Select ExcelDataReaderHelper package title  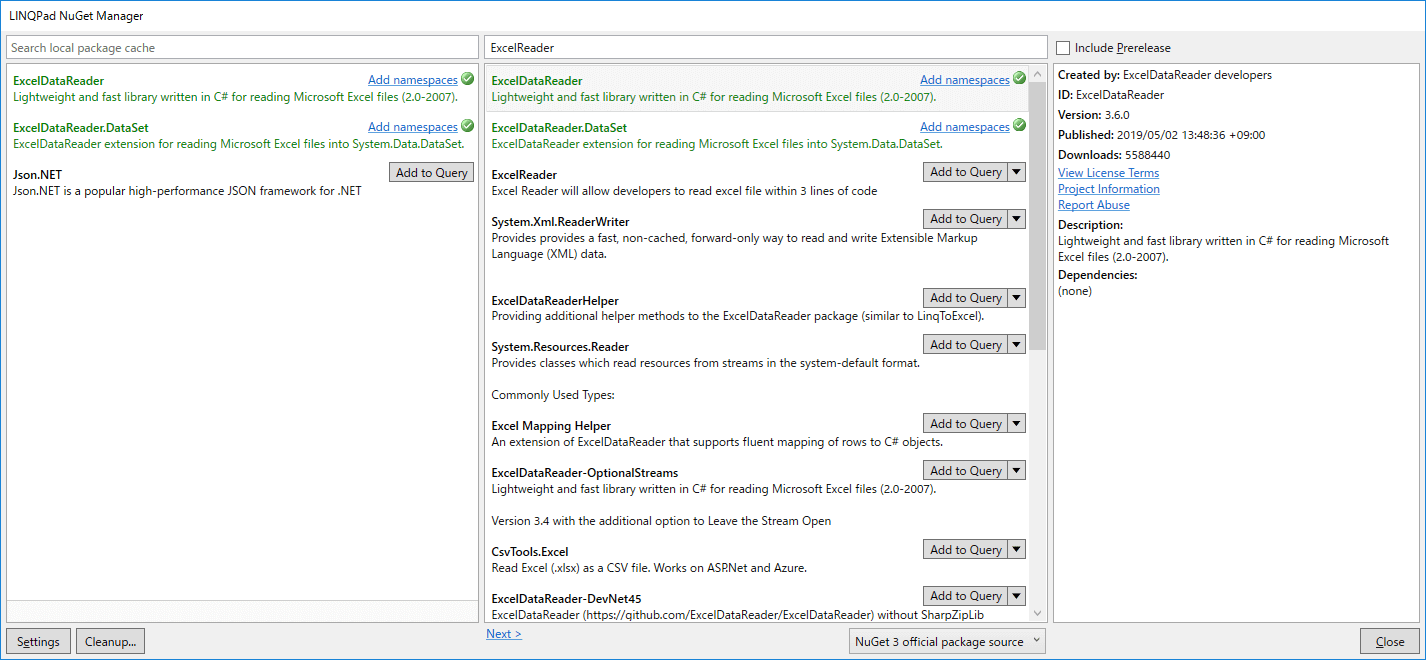pyautogui.click(x=555, y=301)
